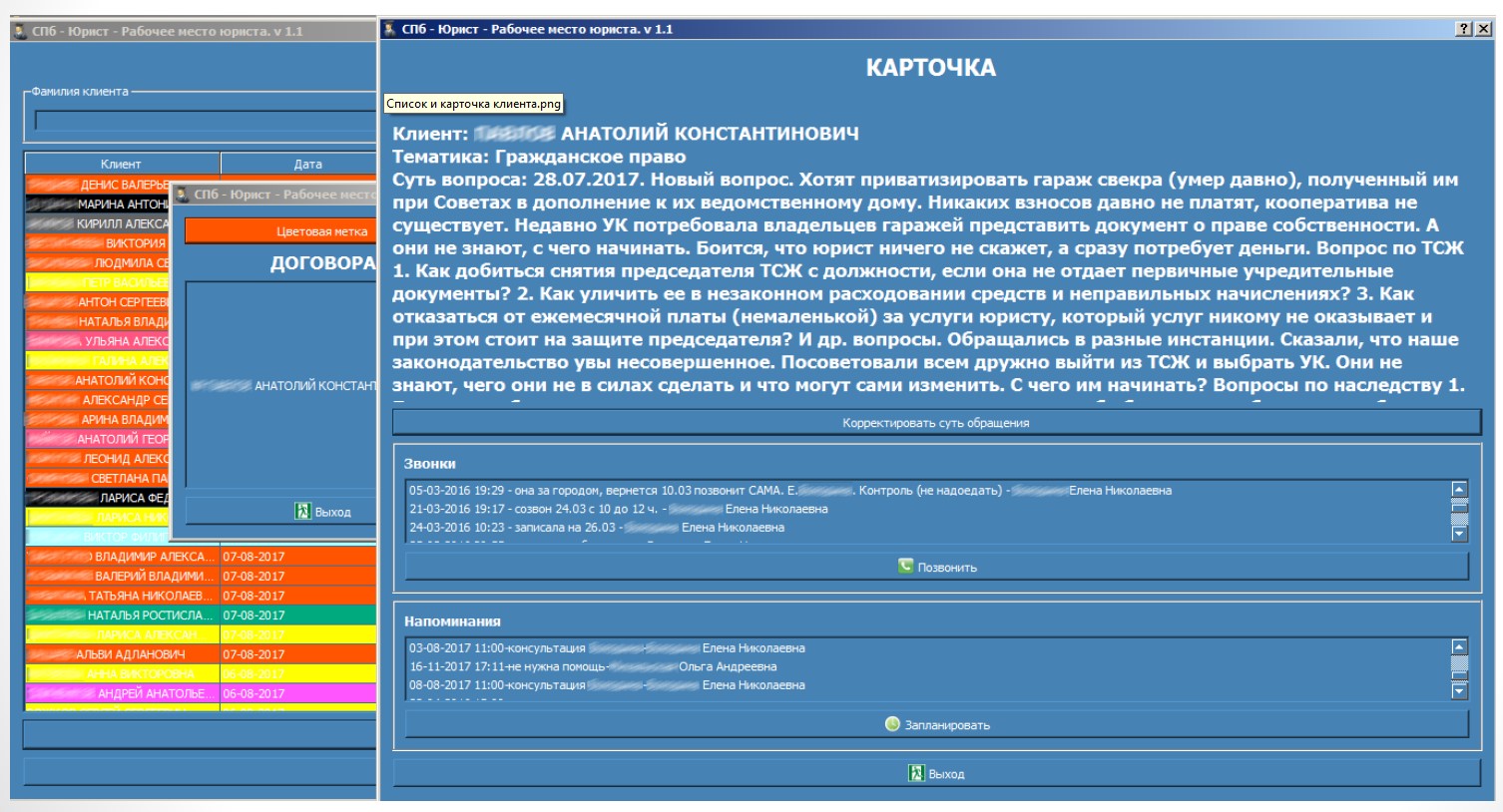Select reminder 08-08-2017 11:00 консультация
This screenshot has width=1503, height=812.
(607, 684)
